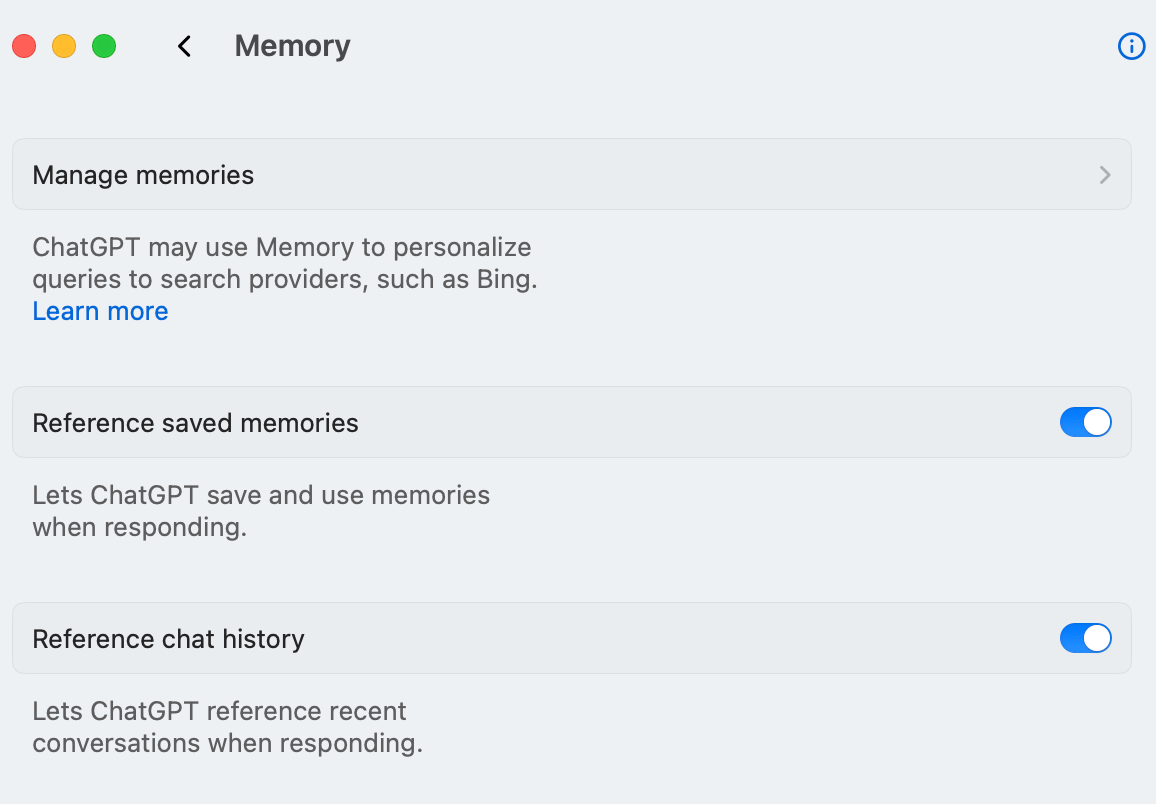The height and width of the screenshot is (804, 1156).
Task: Click the 'reference recent conversations' description text
Action: [x=227, y=743]
